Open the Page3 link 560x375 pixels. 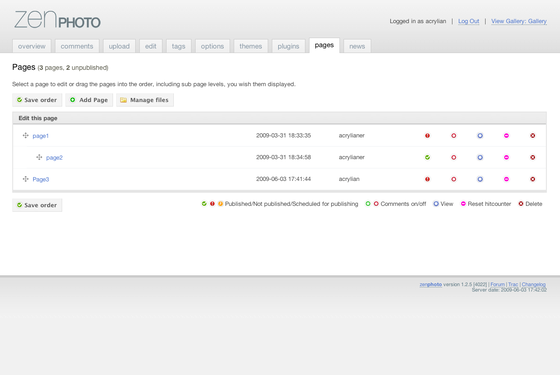(41, 180)
